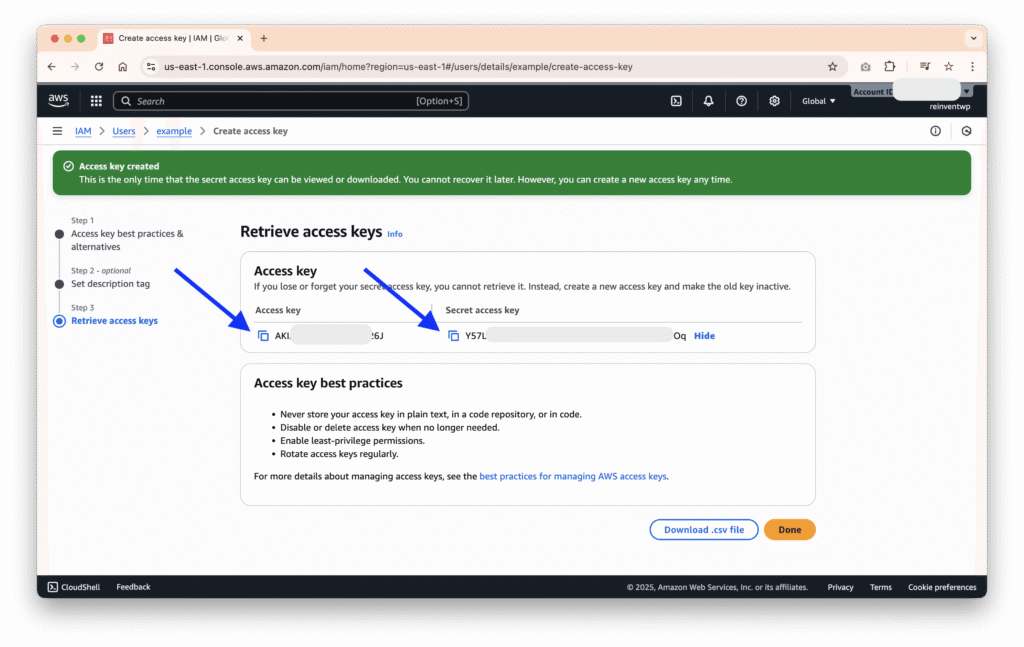
Task: Expand the account menu dropdown
Action: coord(966,92)
